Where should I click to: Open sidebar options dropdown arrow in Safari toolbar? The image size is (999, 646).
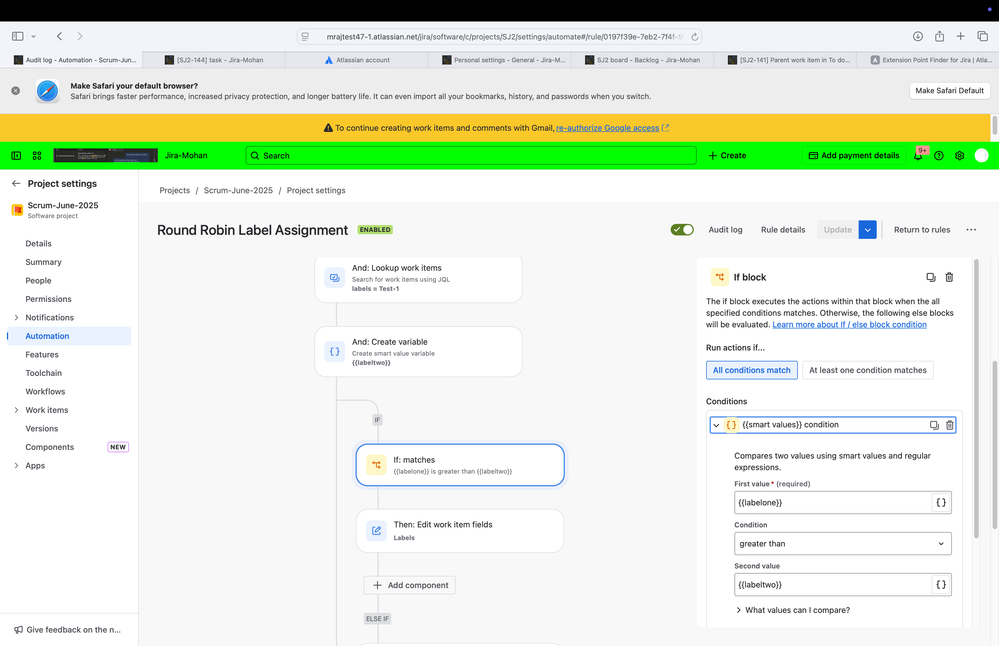pyautogui.click(x=34, y=36)
